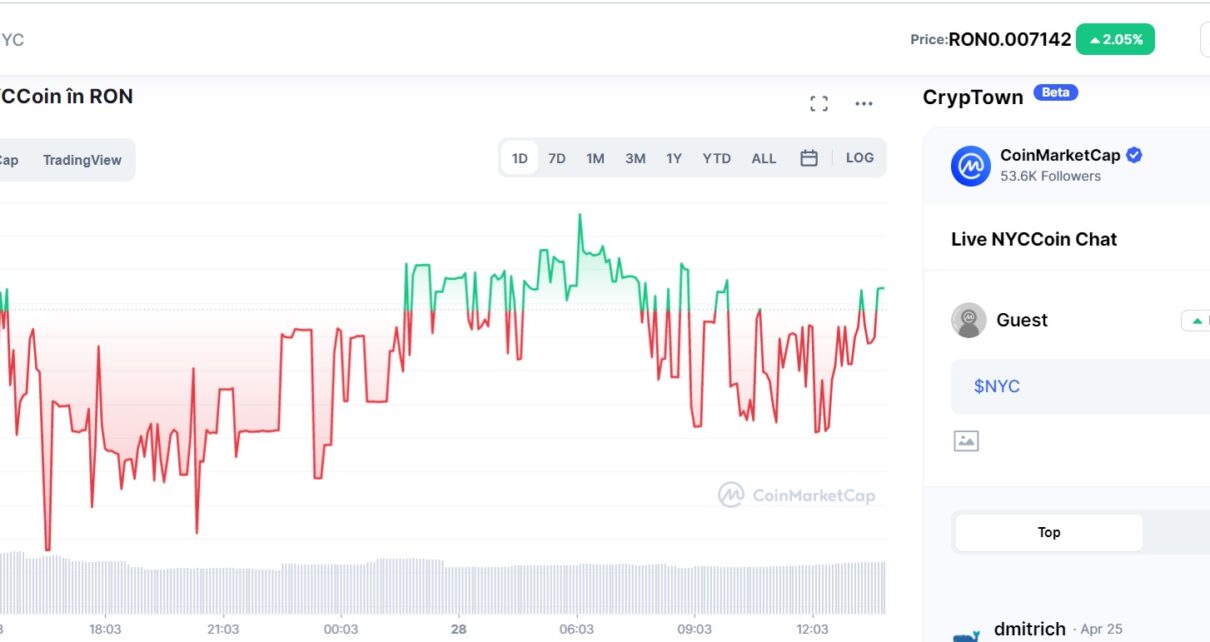This screenshot has height=642, width=1210.
Task: Click the RON0.007142 price value
Action: [1010, 40]
